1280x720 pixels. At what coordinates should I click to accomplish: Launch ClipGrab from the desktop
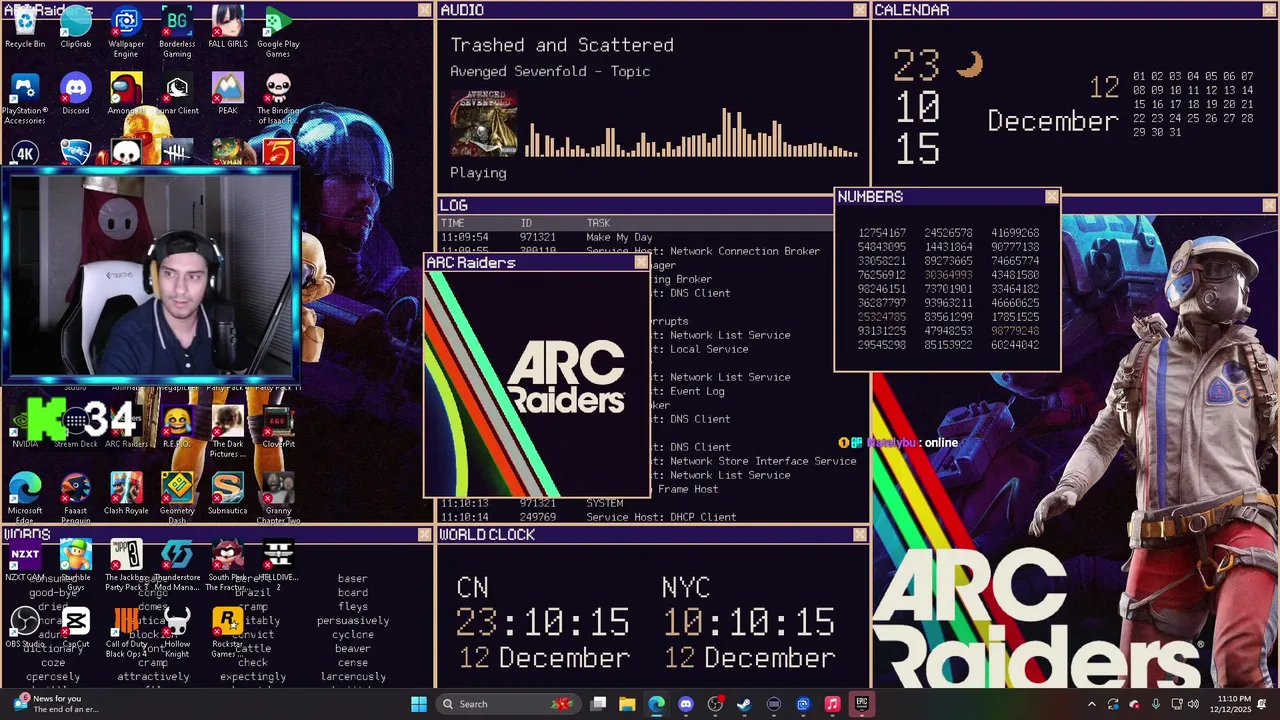(76, 28)
